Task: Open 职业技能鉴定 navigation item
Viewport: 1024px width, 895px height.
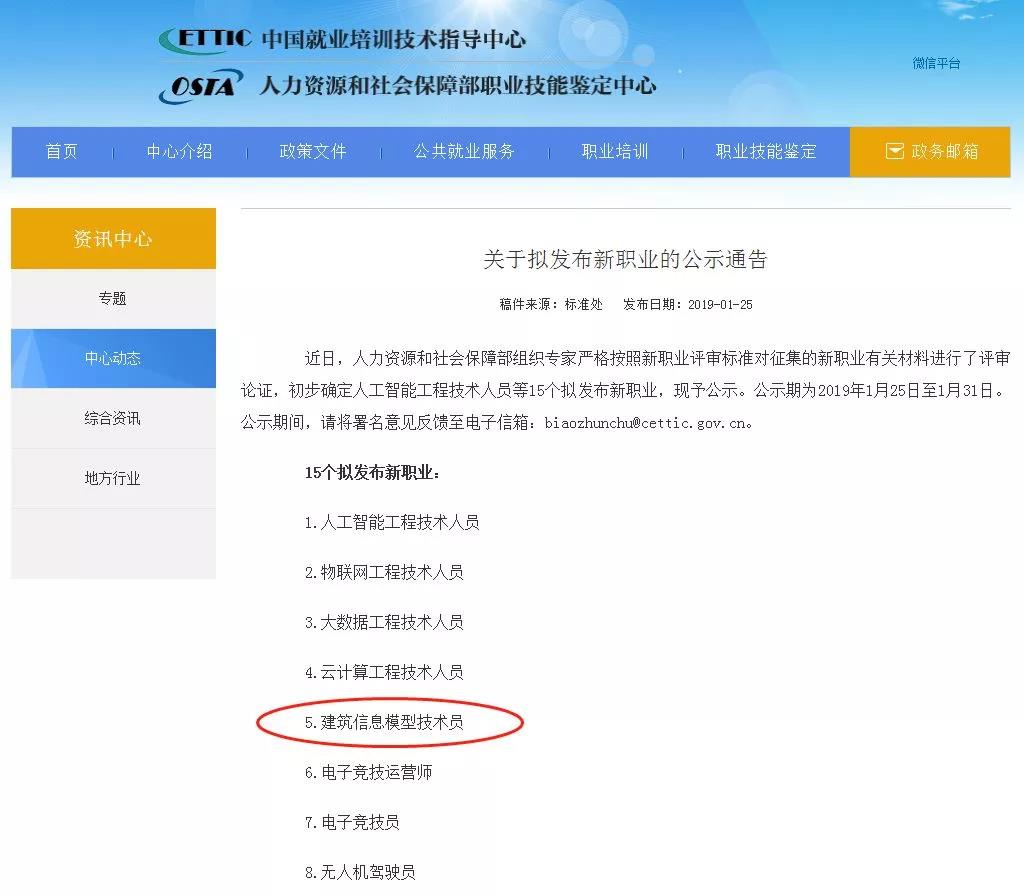Action: pyautogui.click(x=766, y=151)
